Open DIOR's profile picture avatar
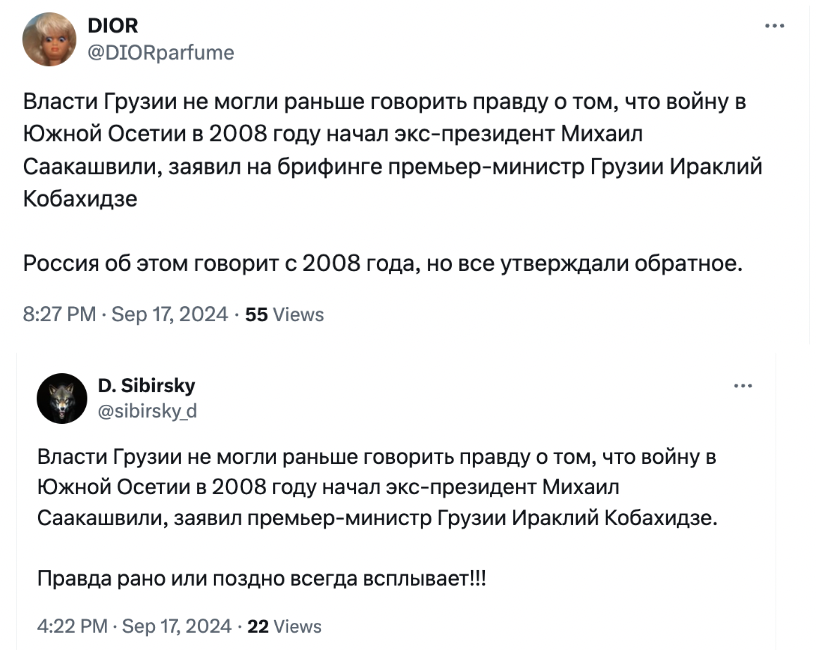The image size is (816, 650). 49,40
